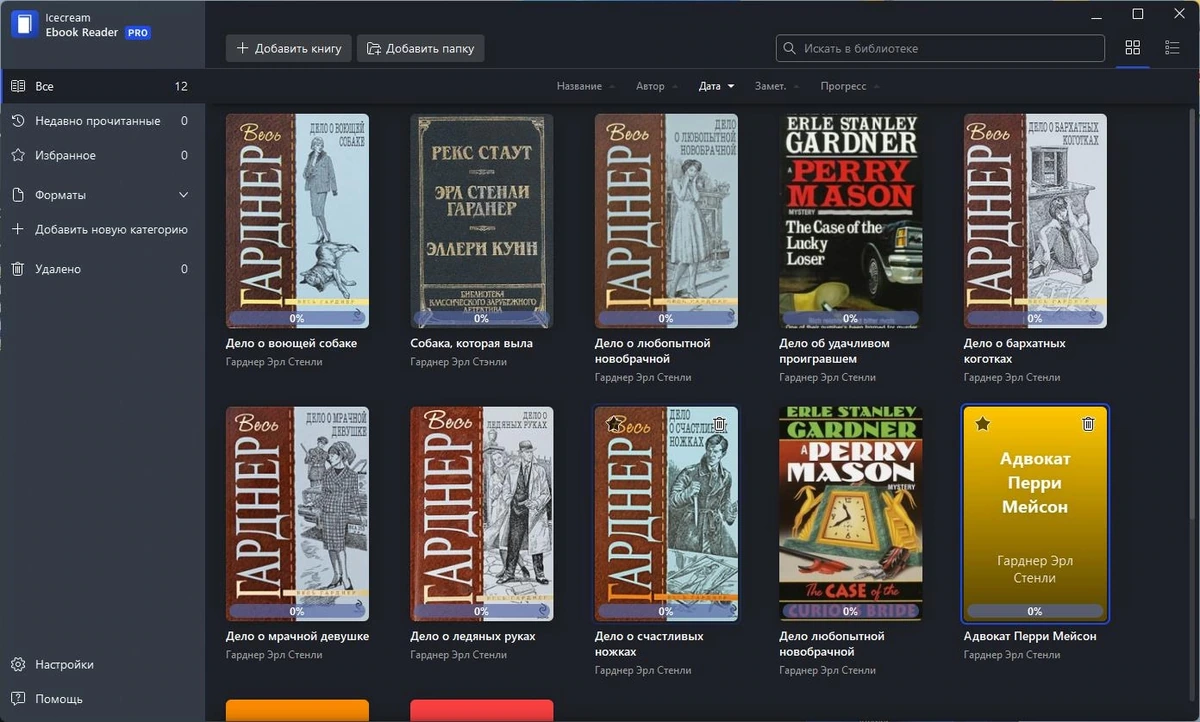The height and width of the screenshot is (722, 1200).
Task: Click the trash icon next to 'Удалено'
Action: 18,269
